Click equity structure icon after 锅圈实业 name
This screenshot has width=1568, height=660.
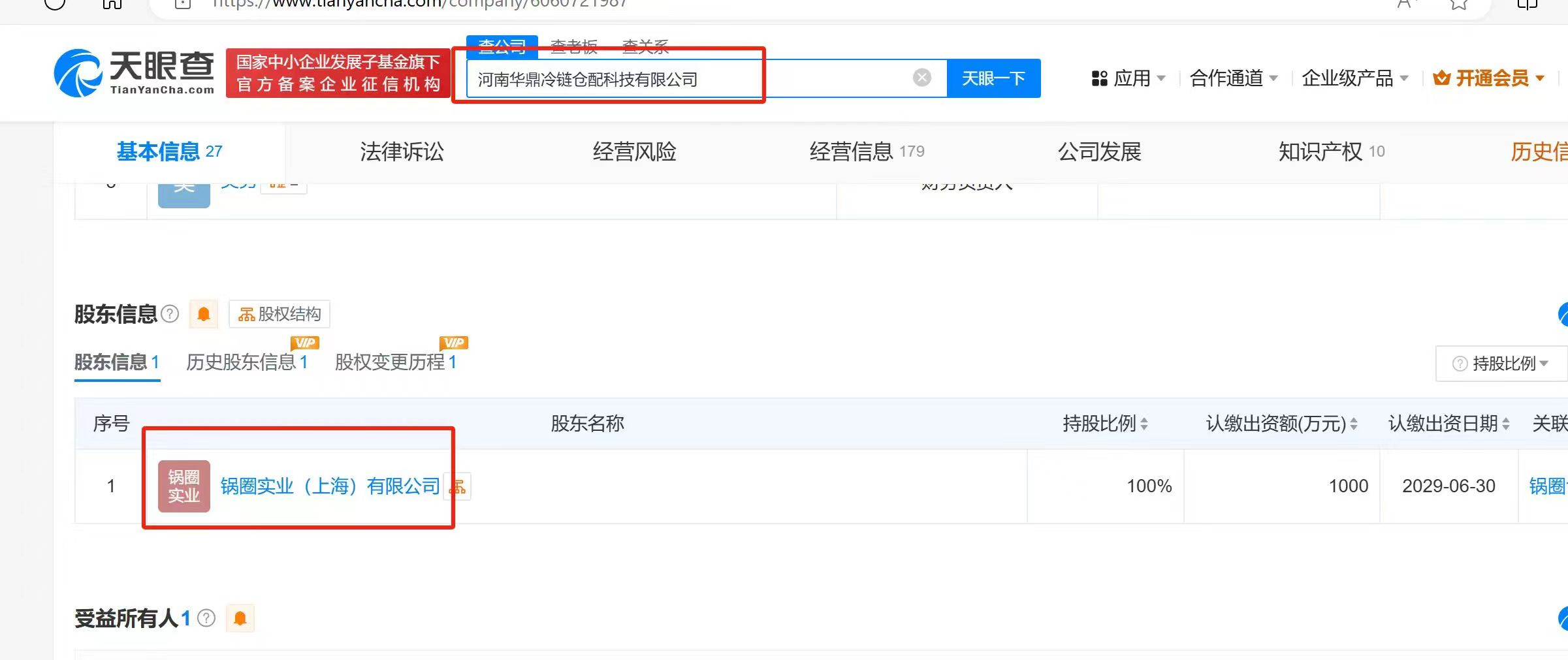pos(458,487)
